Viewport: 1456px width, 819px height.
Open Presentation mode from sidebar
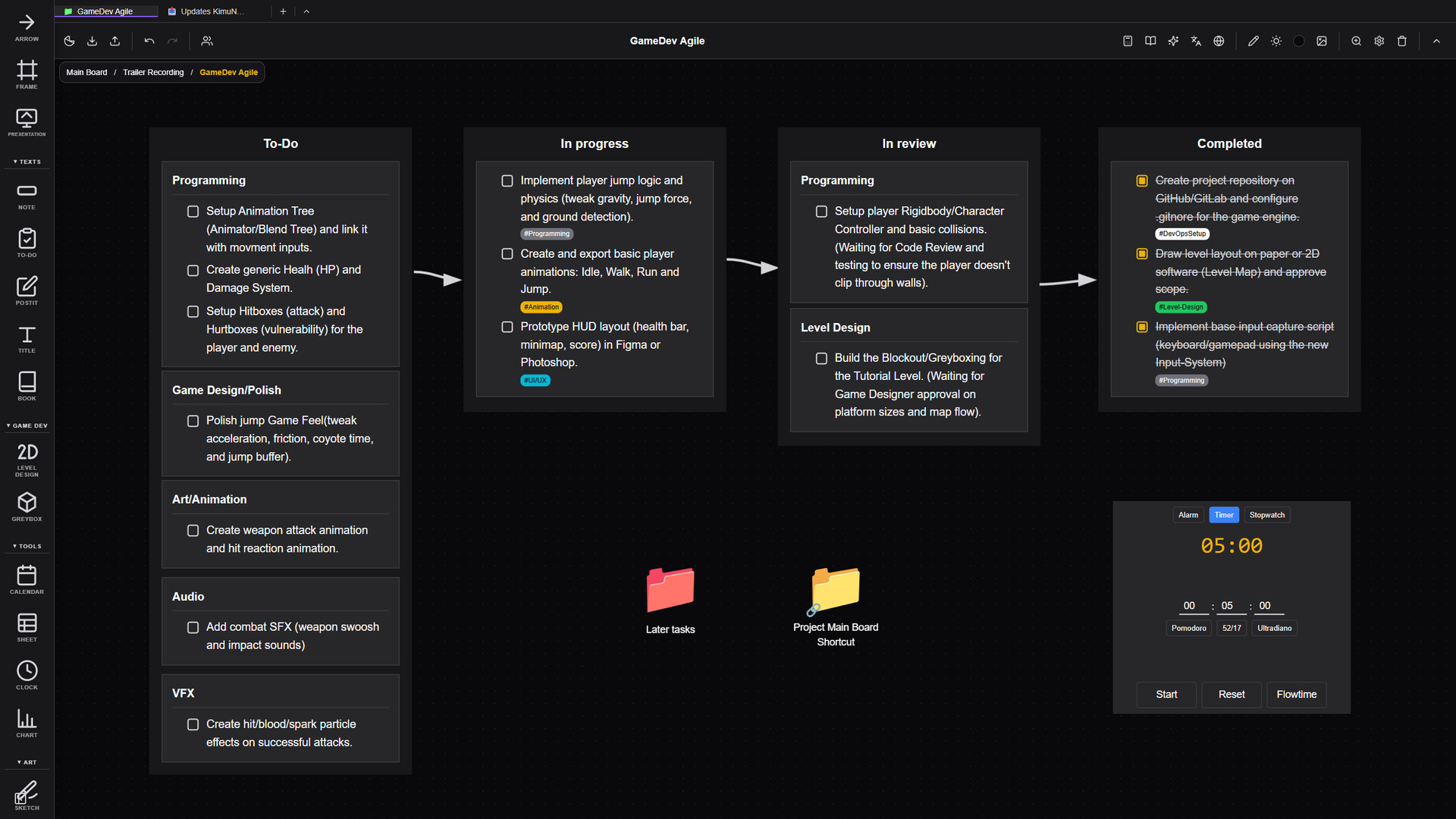pyautogui.click(x=27, y=122)
